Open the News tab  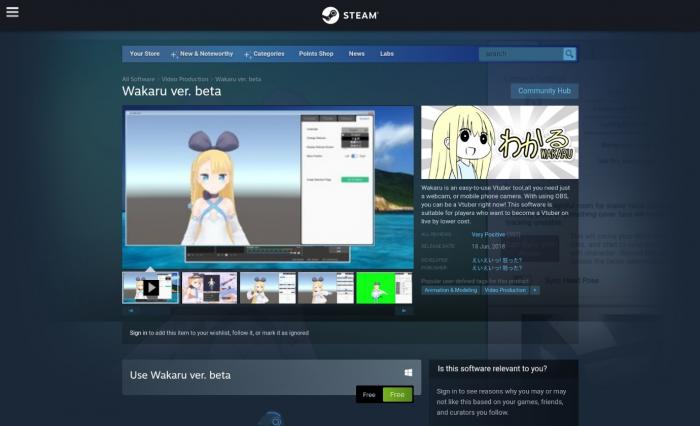(x=357, y=54)
